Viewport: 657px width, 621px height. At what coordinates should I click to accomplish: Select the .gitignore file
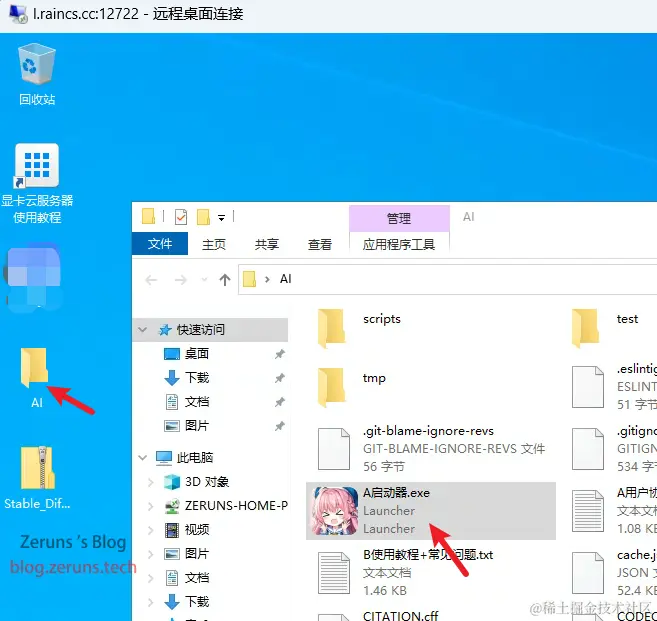(x=614, y=449)
